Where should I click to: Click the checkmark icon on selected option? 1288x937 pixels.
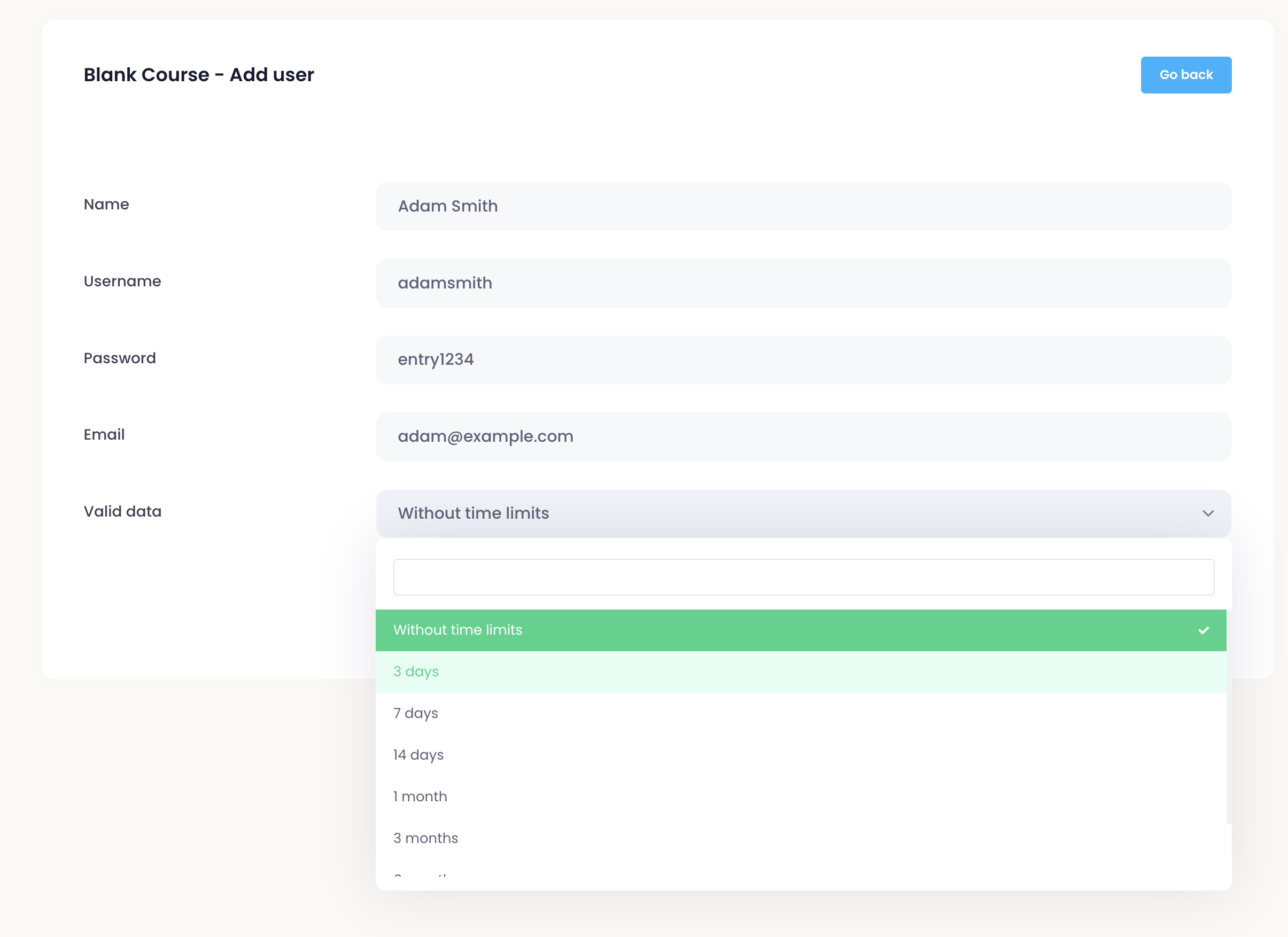coord(1203,630)
